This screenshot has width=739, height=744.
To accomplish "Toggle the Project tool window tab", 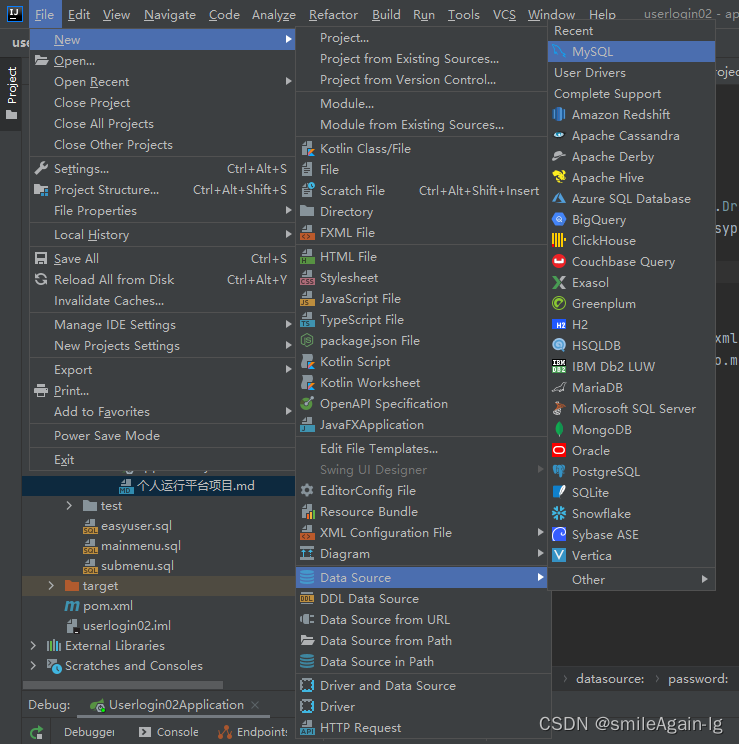I will click(11, 93).
